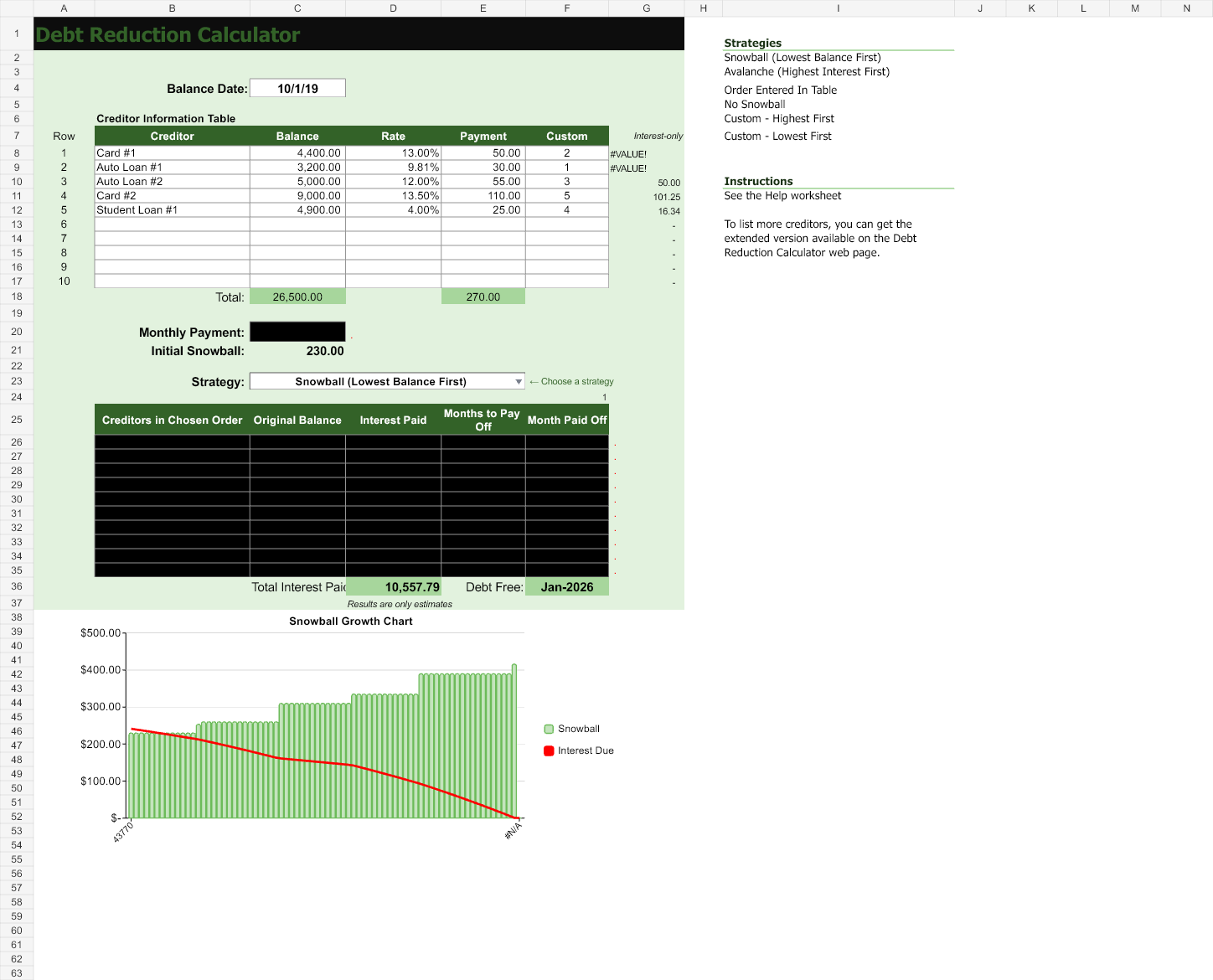Select Auto Loan #1 balance 3,200.00
The width and height of the screenshot is (1213, 980).
298,168
